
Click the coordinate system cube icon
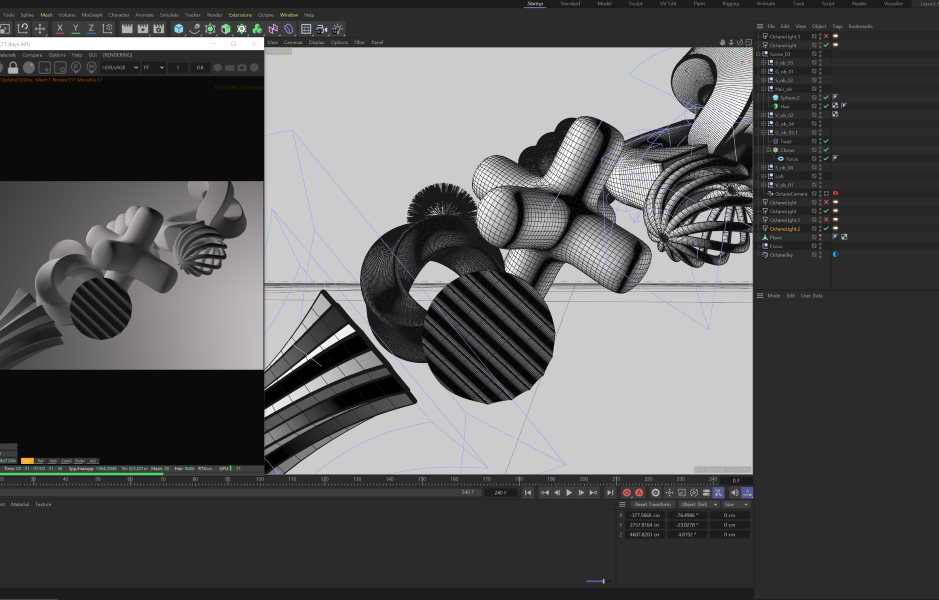107,28
